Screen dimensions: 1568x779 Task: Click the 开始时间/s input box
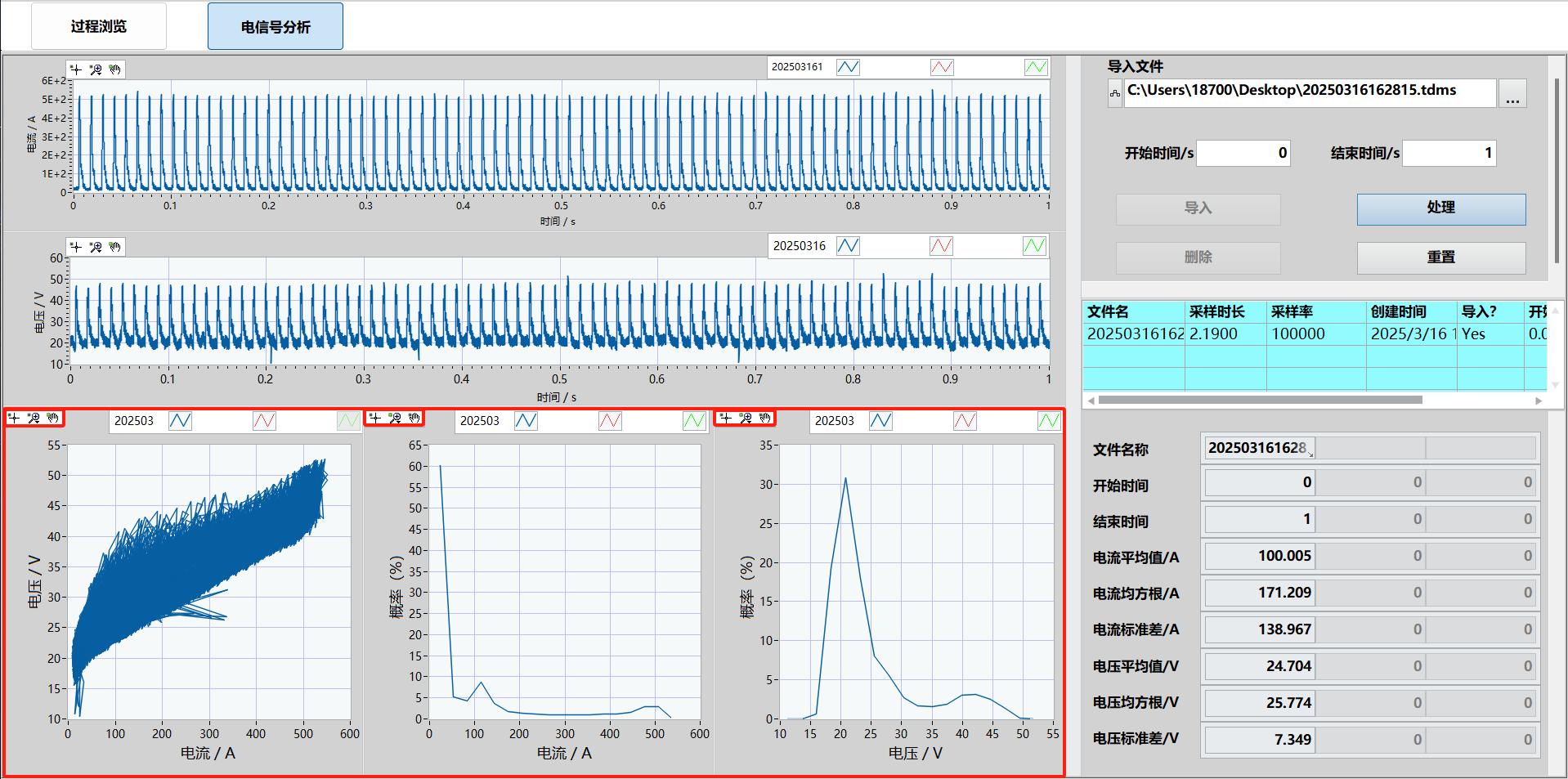coord(1243,153)
